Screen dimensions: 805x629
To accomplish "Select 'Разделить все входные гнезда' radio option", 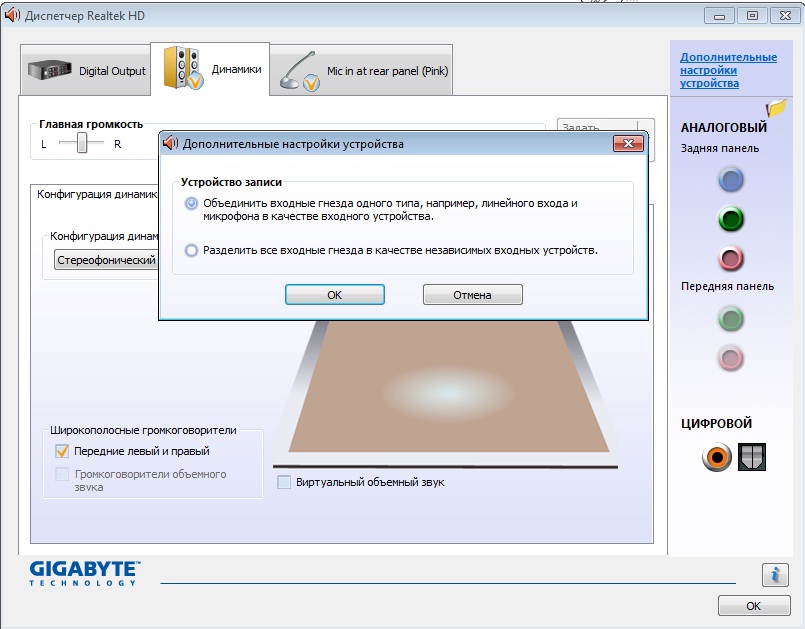I will [x=191, y=251].
